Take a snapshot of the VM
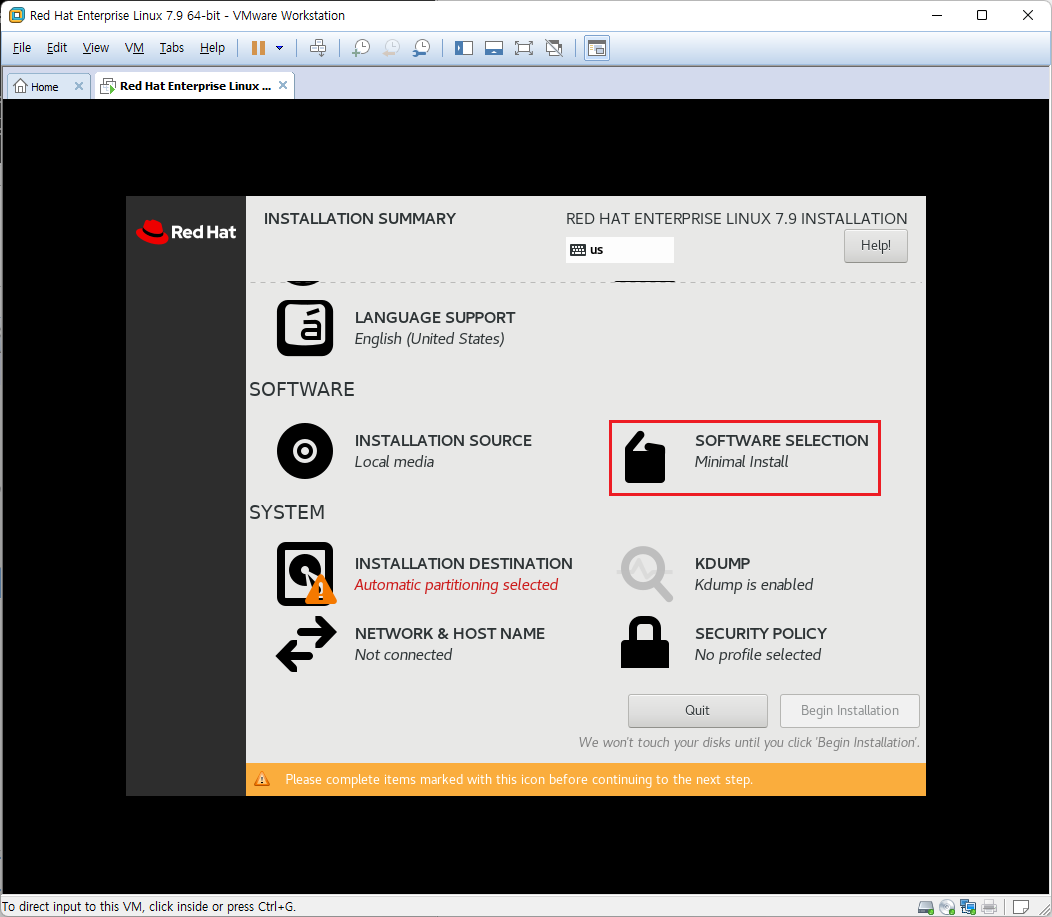The height and width of the screenshot is (917, 1052). point(361,48)
